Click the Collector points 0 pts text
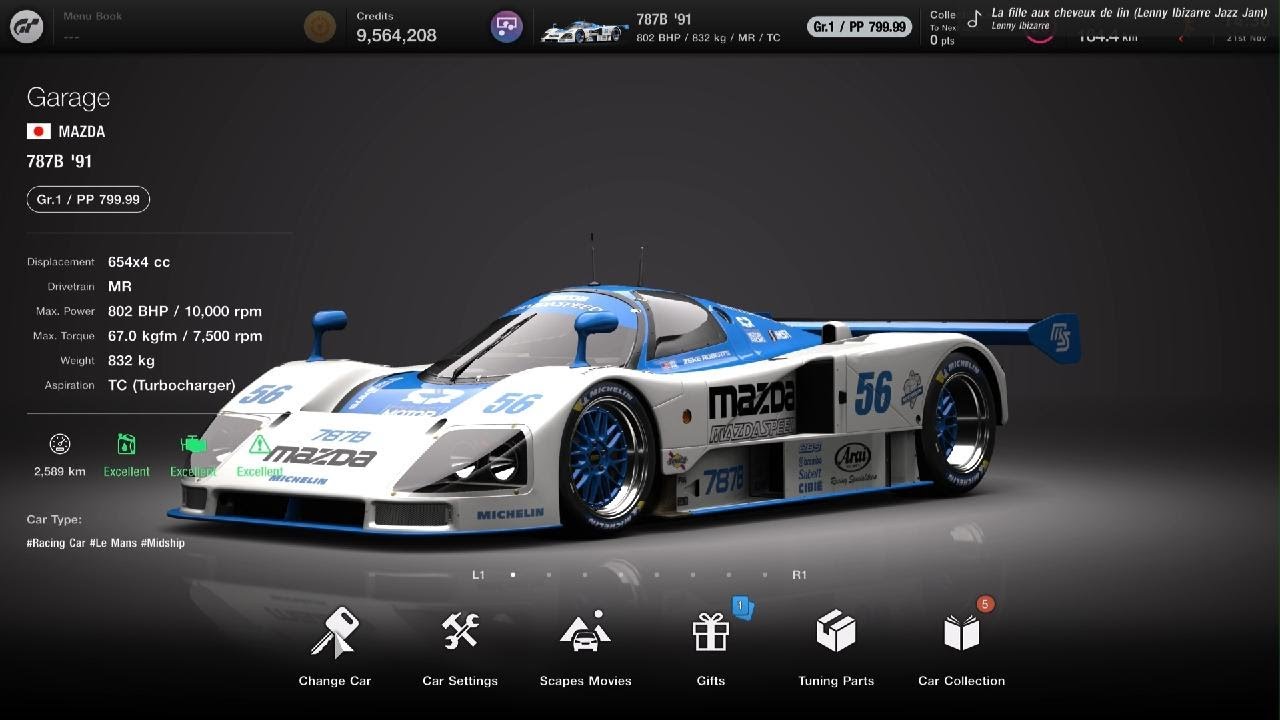Screen dimensions: 1280x720 click(x=942, y=41)
